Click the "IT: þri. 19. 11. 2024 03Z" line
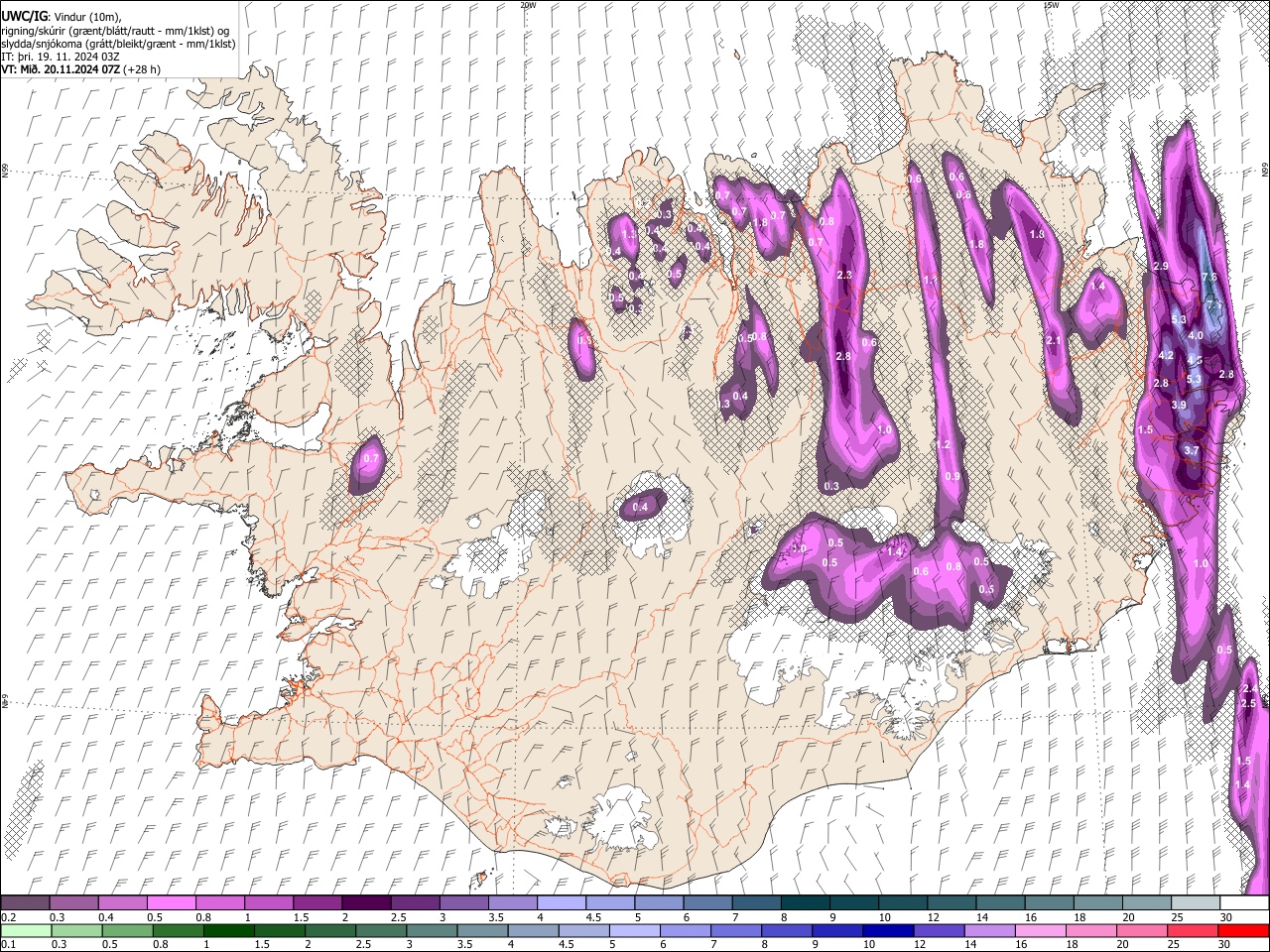Image resolution: width=1270 pixels, height=952 pixels. coord(60,57)
